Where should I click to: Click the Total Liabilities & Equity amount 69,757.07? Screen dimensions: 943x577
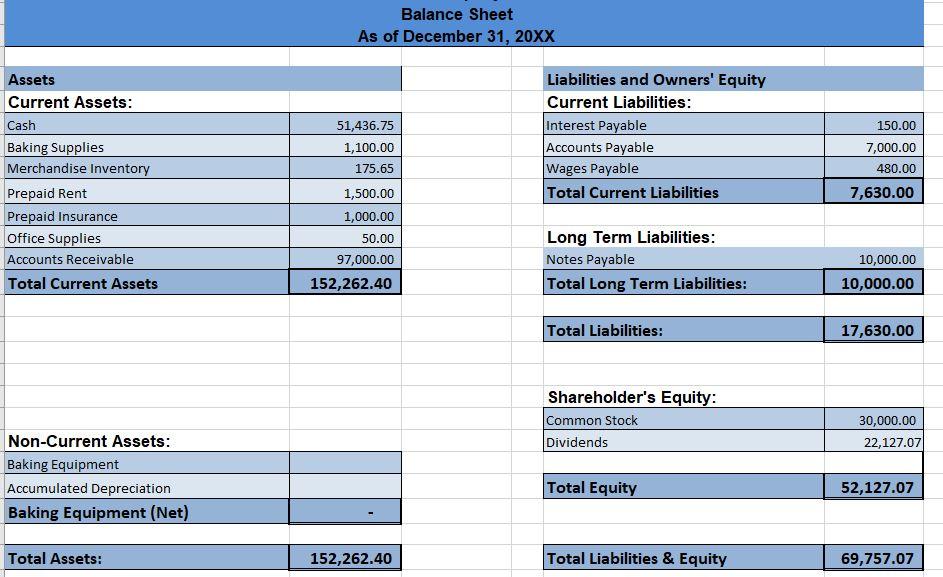[x=872, y=558]
